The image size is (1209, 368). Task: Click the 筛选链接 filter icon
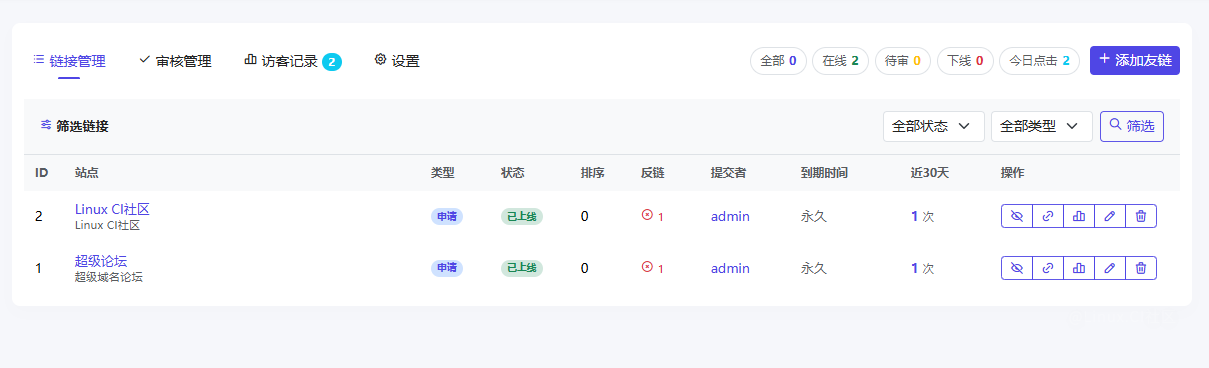pos(46,126)
